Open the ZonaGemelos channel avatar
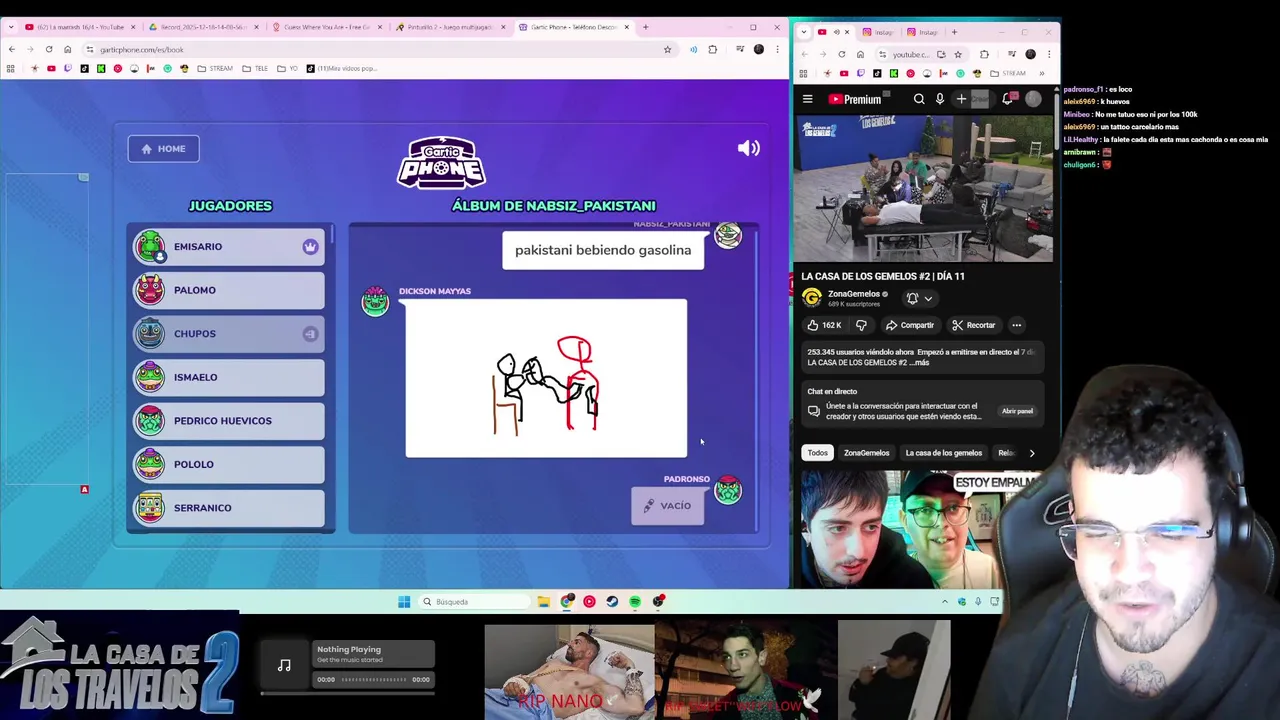Screen dimensions: 1280x720 812,298
